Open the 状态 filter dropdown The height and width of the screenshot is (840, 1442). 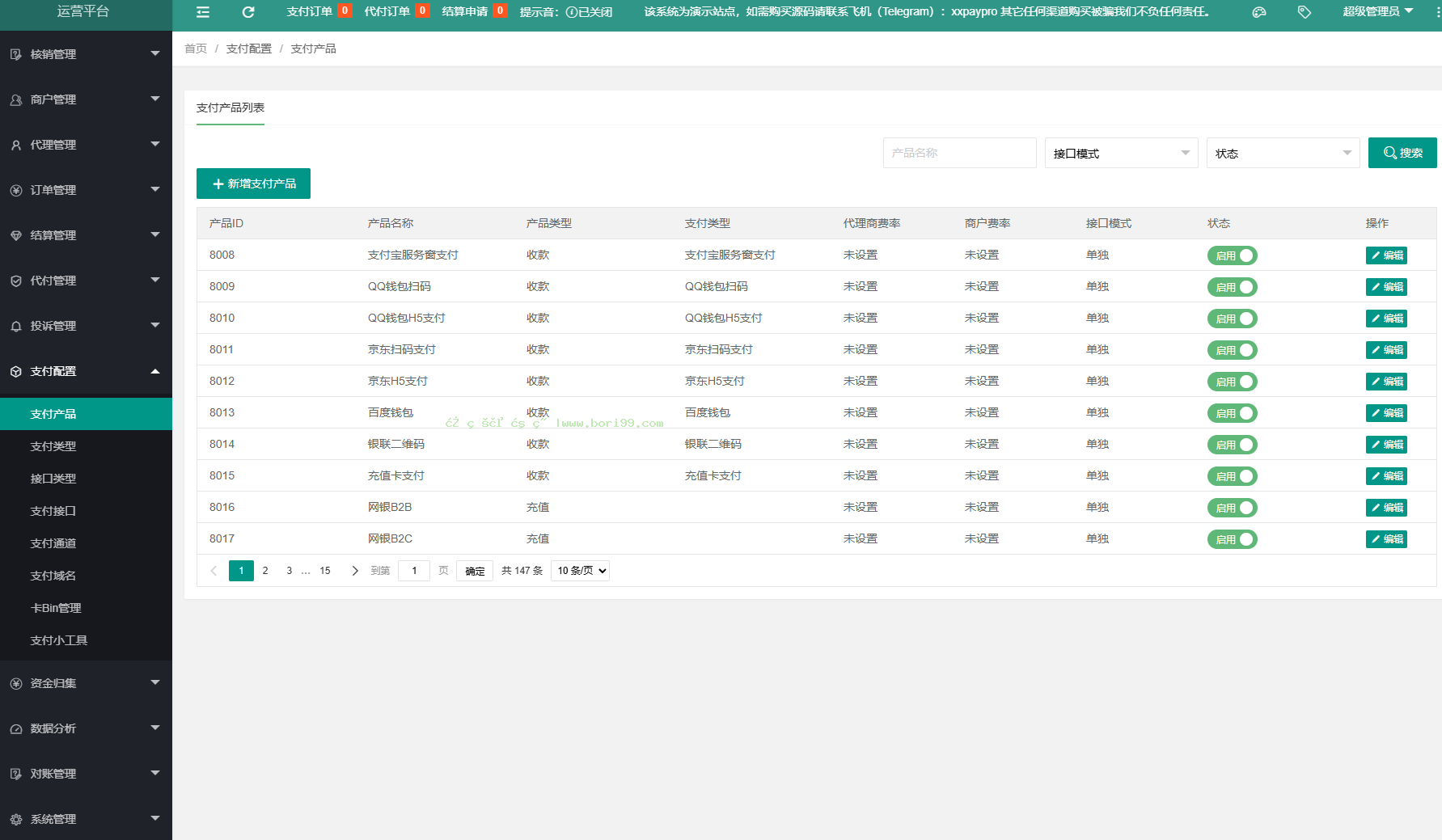(x=1283, y=153)
